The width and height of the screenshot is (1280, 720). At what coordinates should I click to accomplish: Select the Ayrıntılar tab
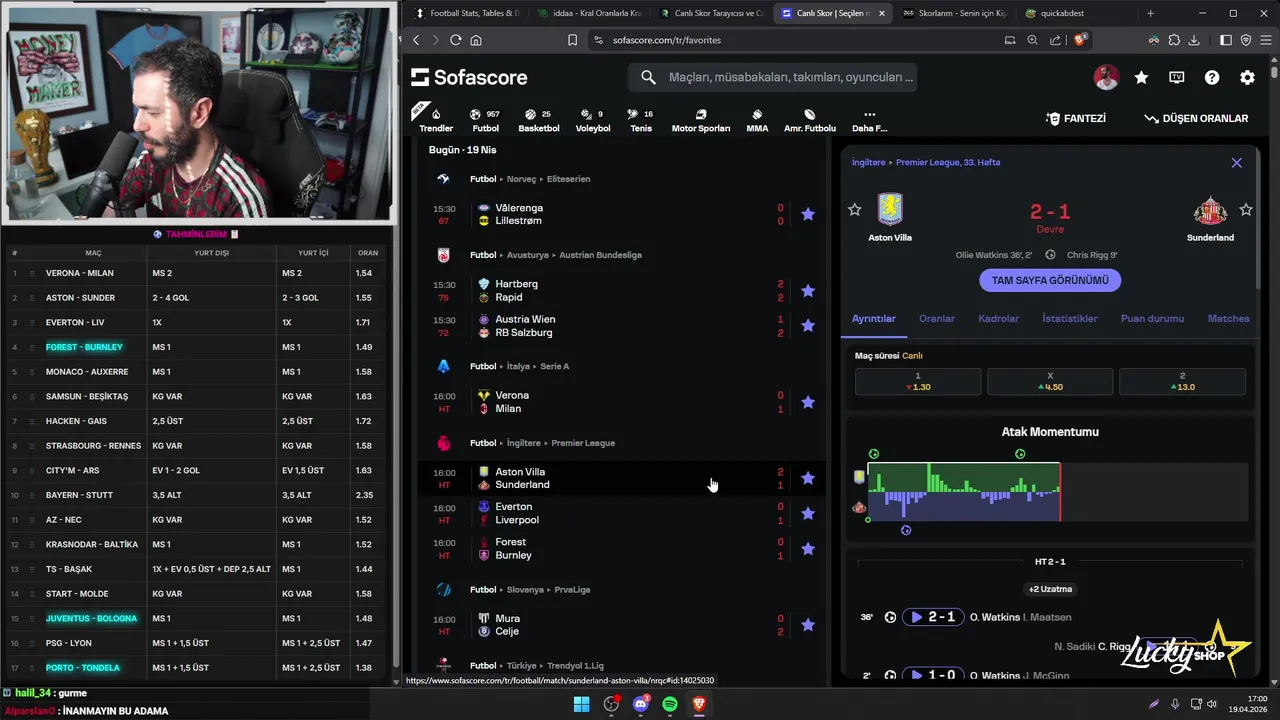[x=873, y=318]
